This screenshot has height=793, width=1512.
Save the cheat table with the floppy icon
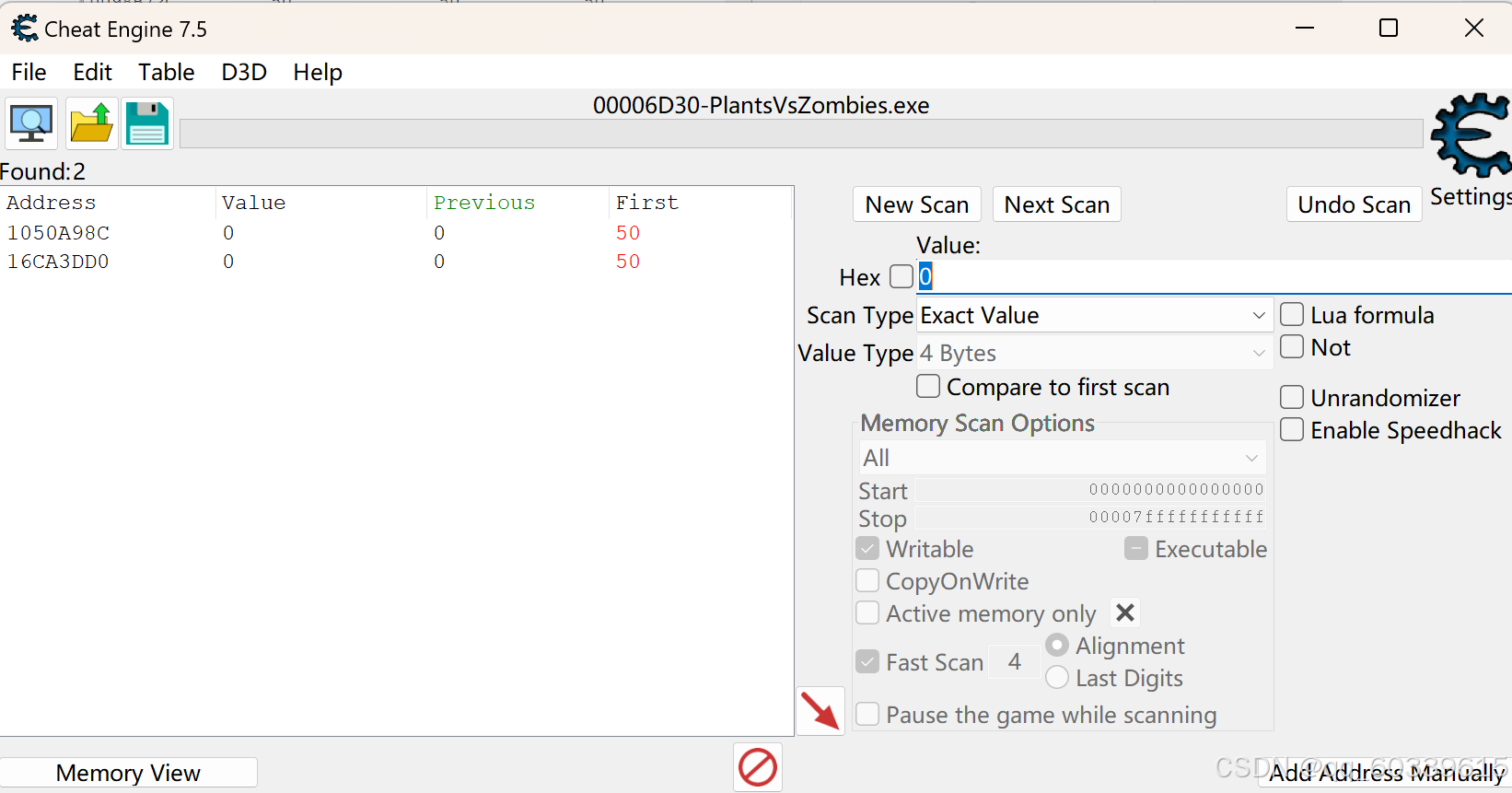pos(147,123)
